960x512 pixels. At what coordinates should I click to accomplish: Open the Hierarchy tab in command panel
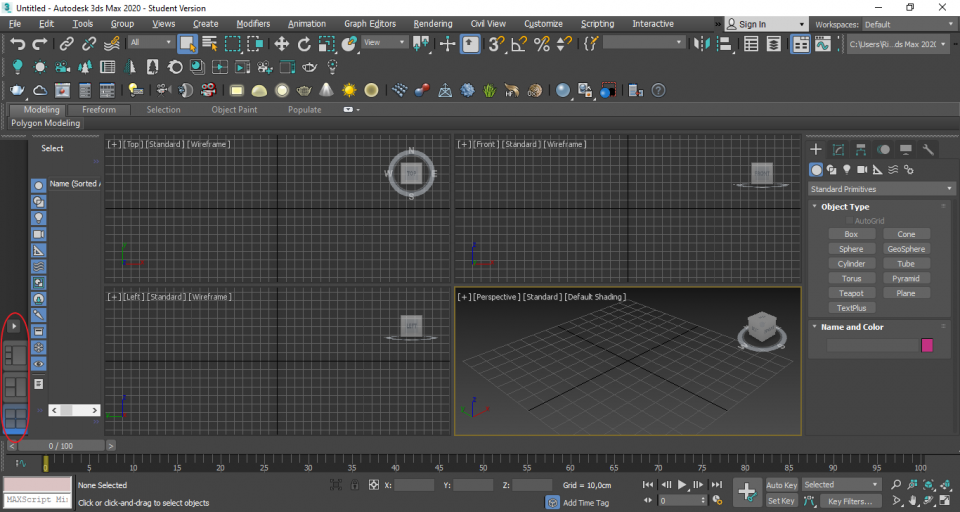click(x=861, y=149)
